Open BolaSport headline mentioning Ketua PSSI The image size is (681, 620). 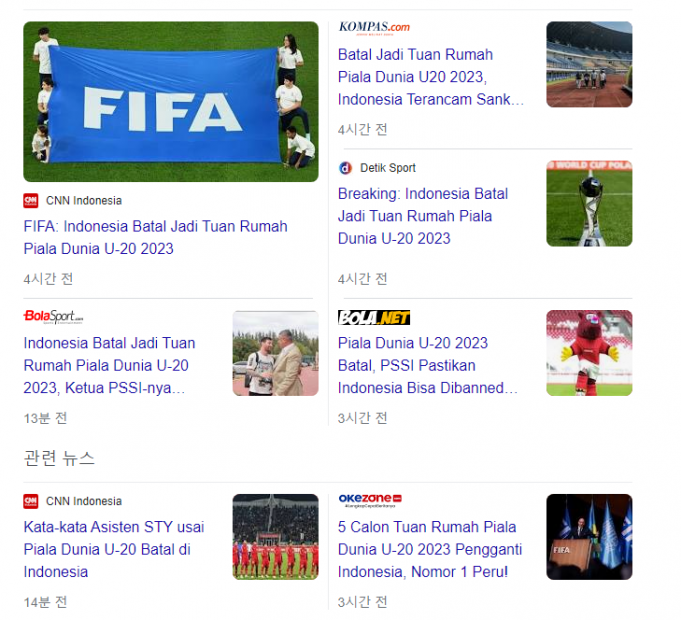(x=109, y=365)
